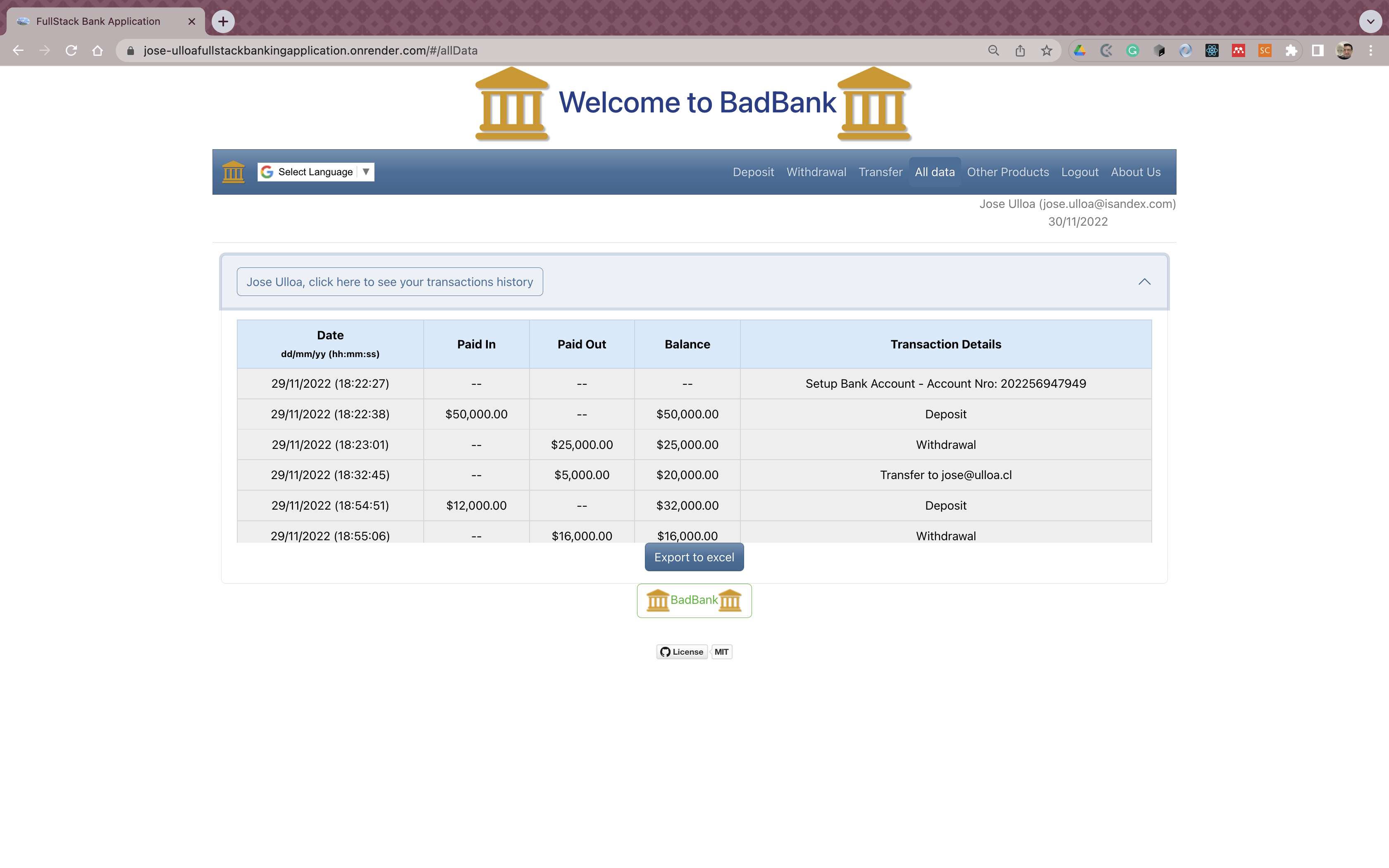Open the About Us page
Image resolution: width=1389 pixels, height=868 pixels.
point(1135,172)
